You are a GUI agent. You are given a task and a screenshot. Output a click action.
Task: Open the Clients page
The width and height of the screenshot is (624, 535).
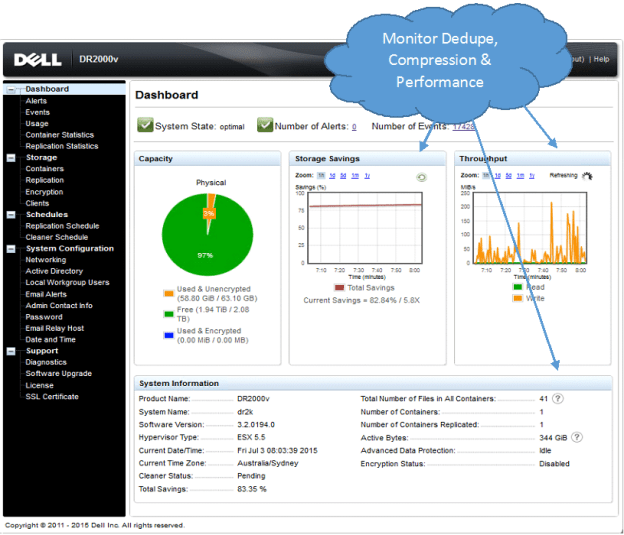[x=37, y=203]
